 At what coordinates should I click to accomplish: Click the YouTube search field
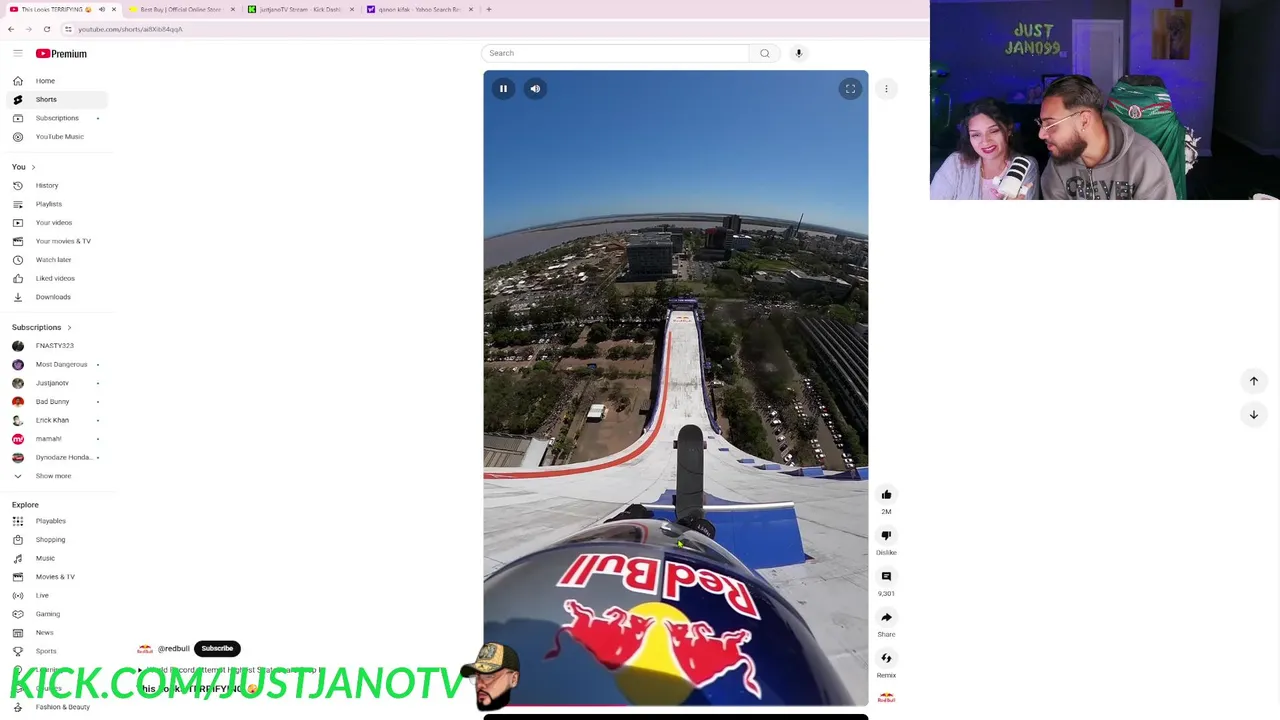point(615,53)
